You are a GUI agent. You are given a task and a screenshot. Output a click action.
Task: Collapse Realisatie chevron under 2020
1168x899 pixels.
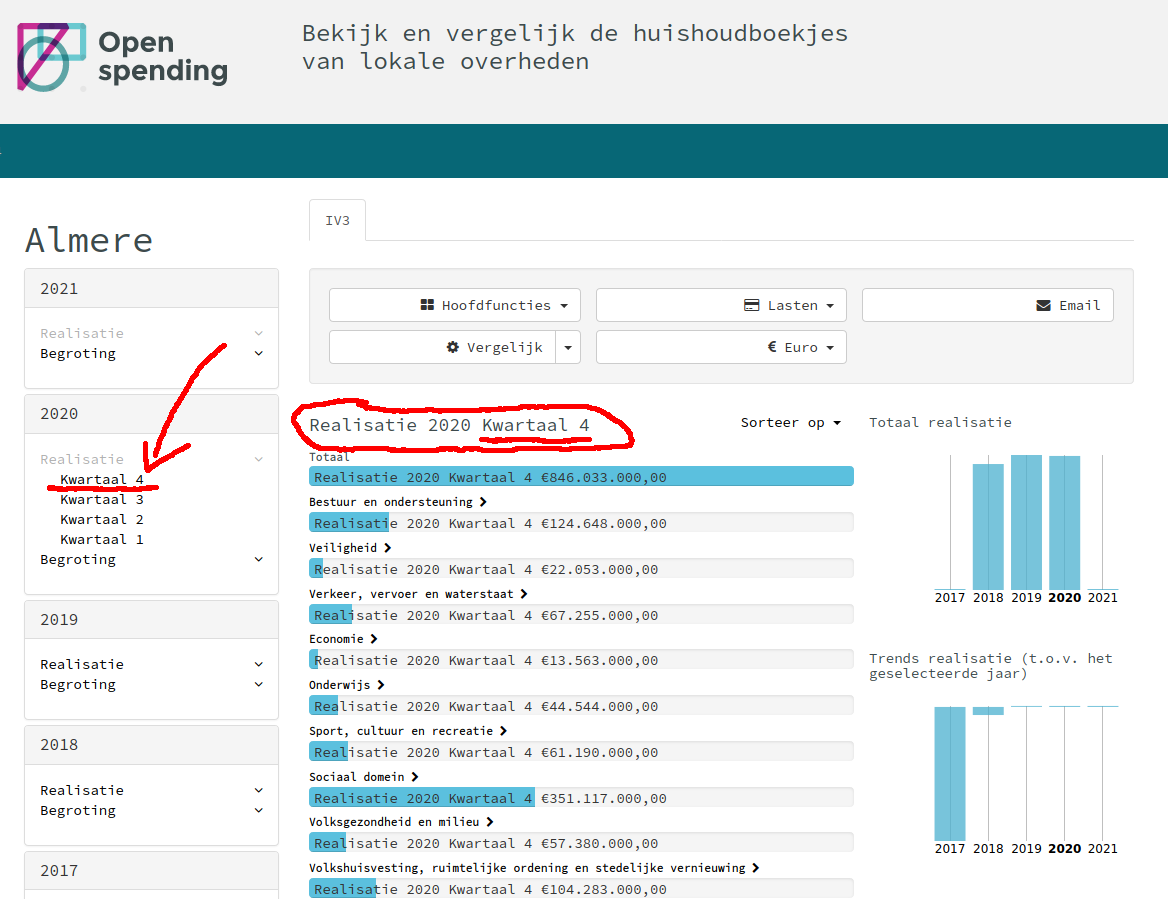[x=258, y=459]
